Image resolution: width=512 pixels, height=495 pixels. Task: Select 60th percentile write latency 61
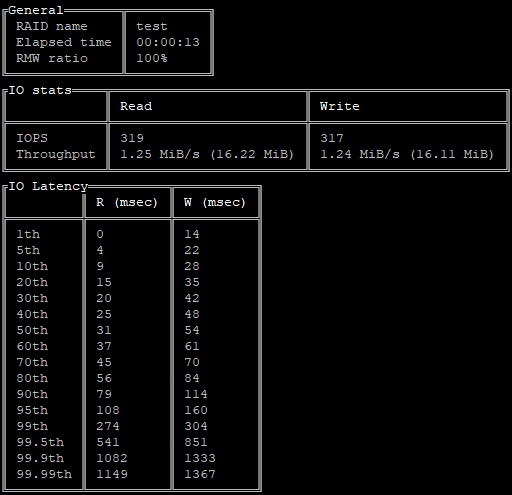(192, 346)
